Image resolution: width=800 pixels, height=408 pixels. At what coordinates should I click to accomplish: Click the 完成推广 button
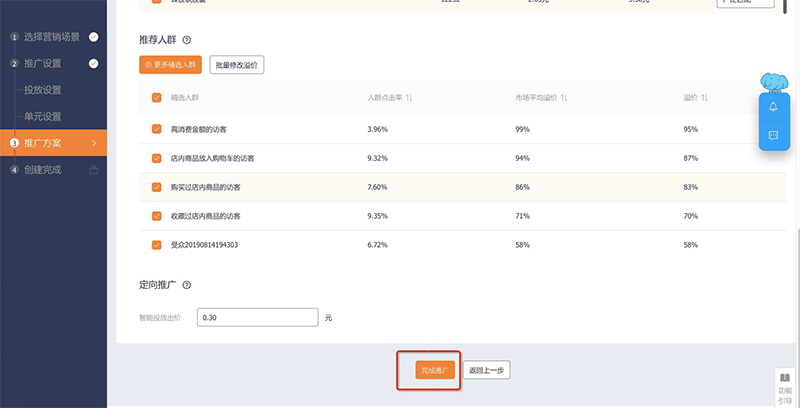(435, 370)
